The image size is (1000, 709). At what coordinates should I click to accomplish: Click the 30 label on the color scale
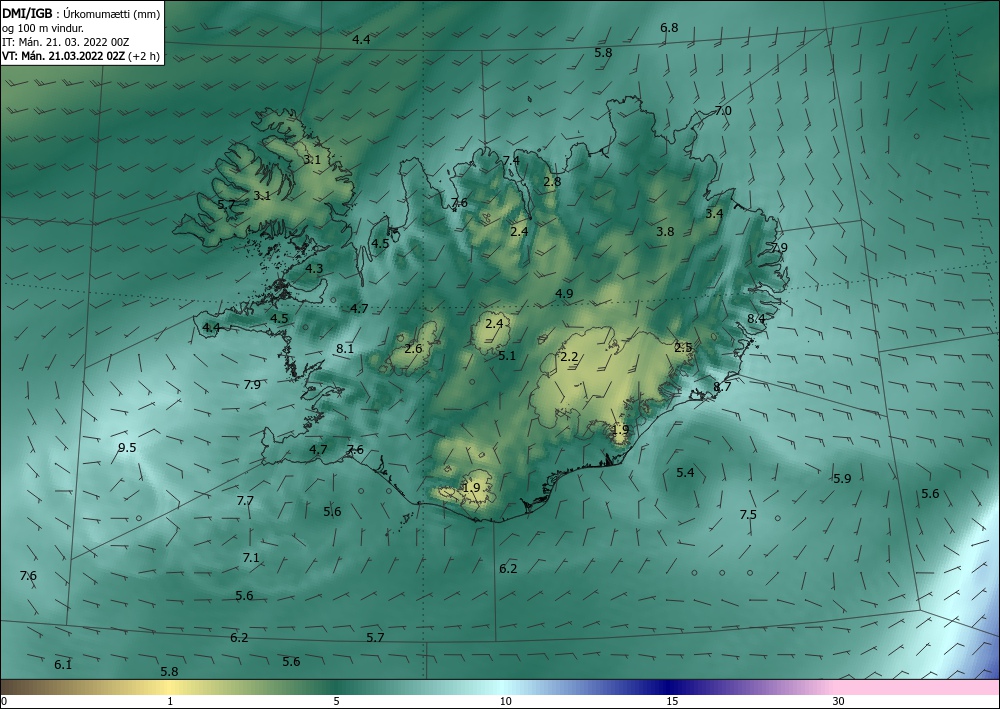tap(839, 702)
